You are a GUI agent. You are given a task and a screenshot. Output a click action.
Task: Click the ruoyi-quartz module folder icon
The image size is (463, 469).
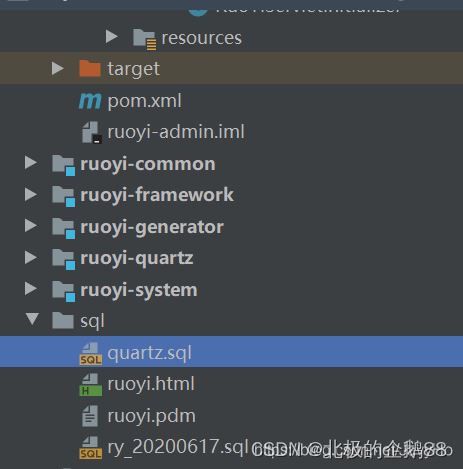coord(64,259)
